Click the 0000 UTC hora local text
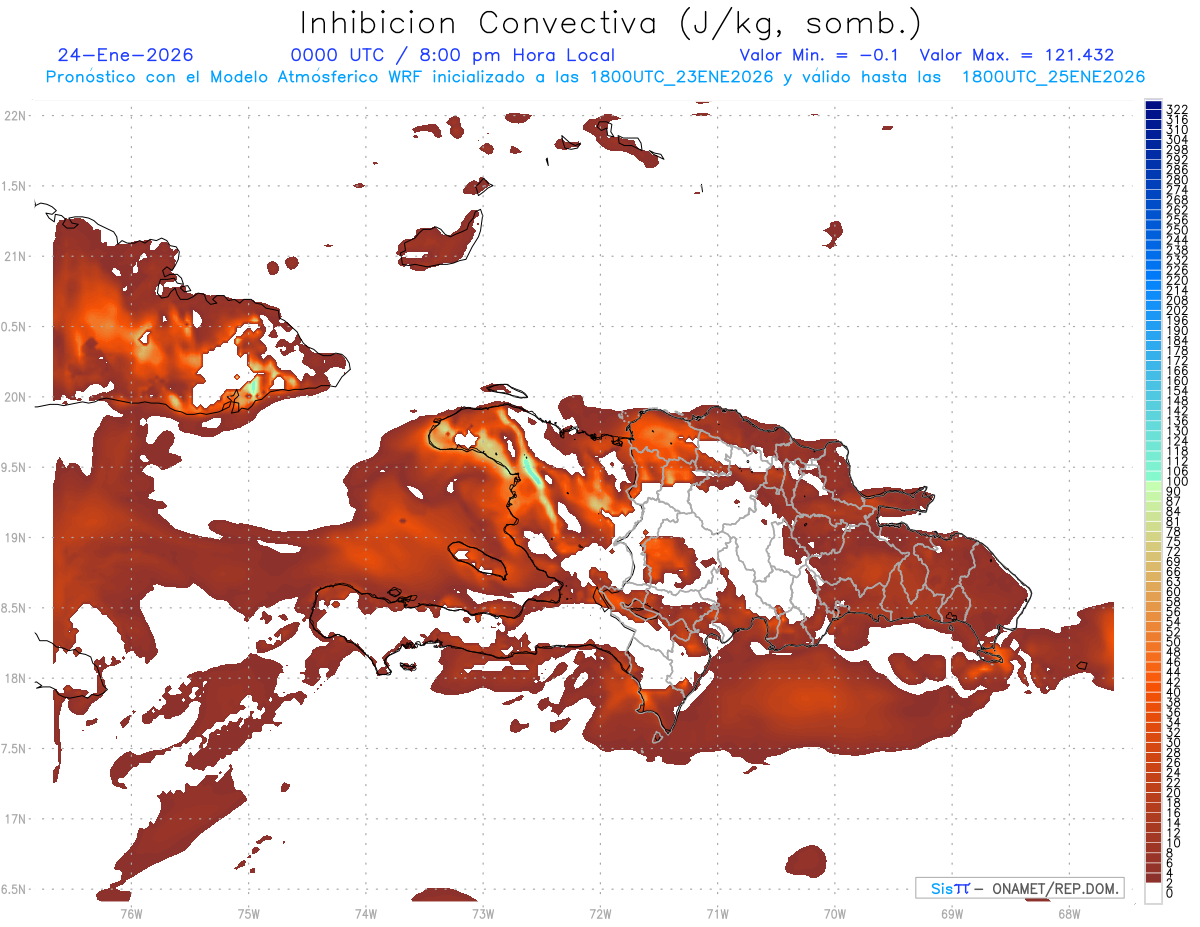The width and height of the screenshot is (1200, 927). pyautogui.click(x=452, y=55)
